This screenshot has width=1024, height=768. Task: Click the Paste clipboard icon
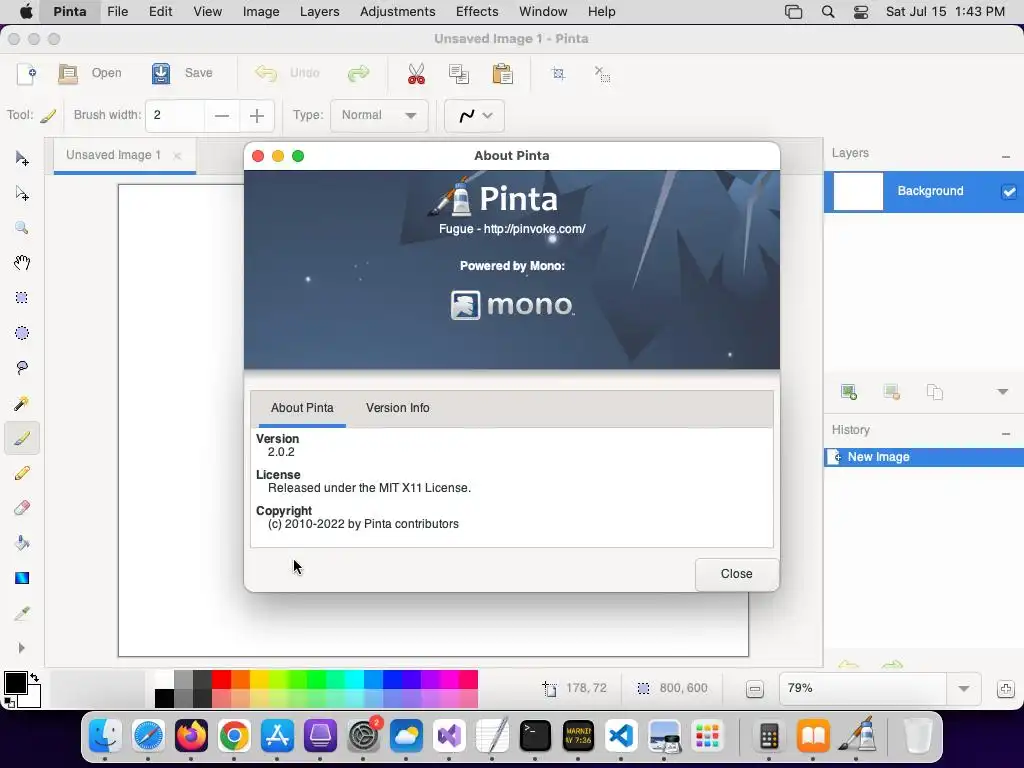click(502, 74)
